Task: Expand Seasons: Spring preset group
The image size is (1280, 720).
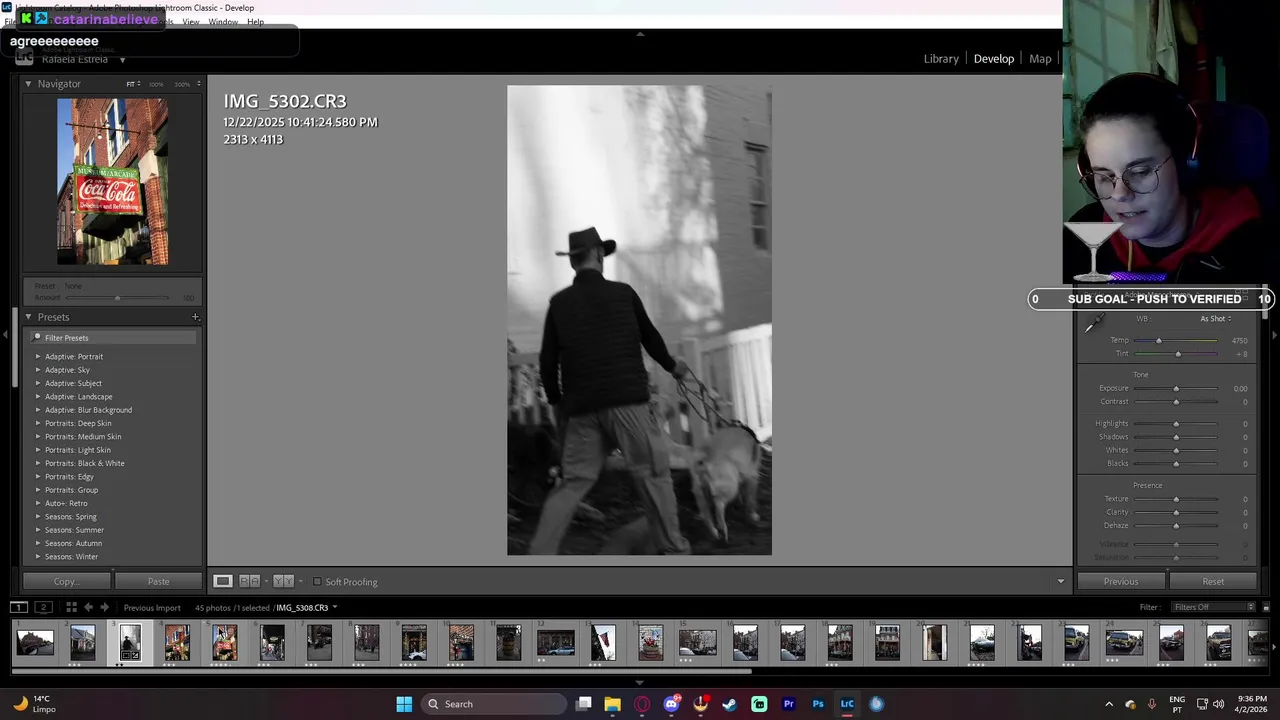Action: pos(38,517)
